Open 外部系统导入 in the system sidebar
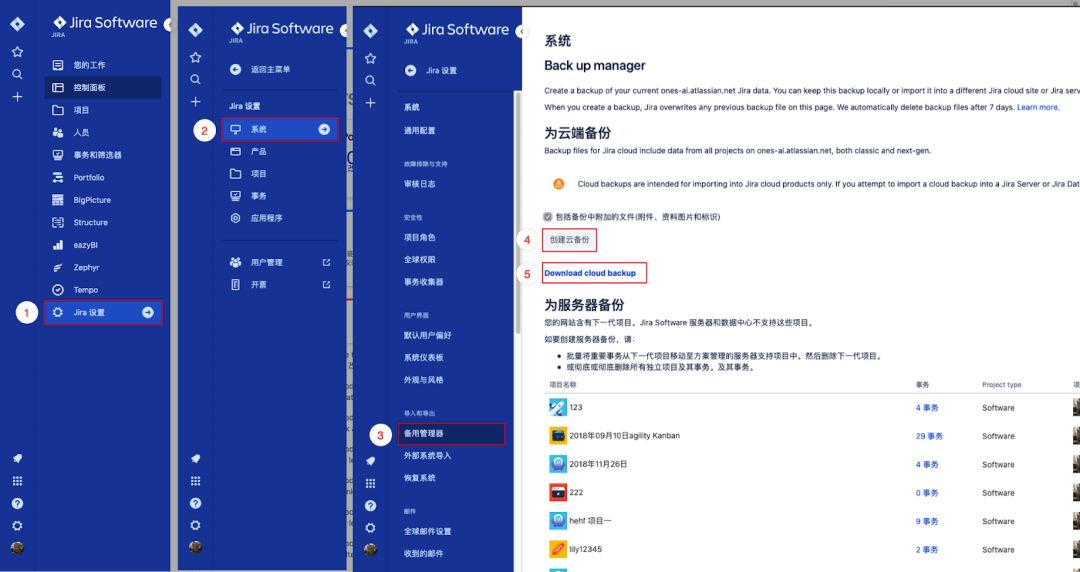Viewport: 1080px width, 572px height. (428, 456)
